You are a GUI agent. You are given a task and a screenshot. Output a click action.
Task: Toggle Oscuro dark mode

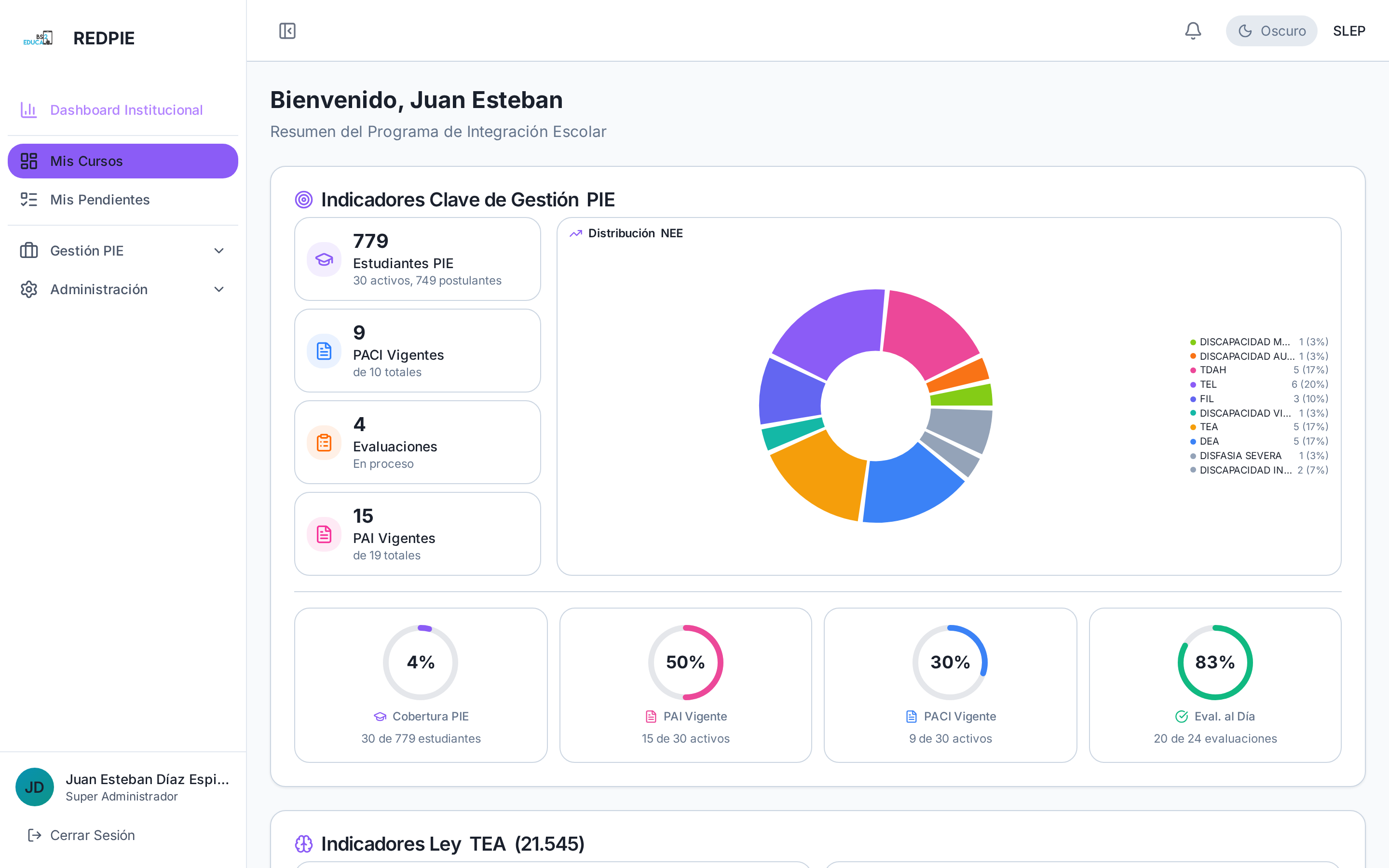tap(1271, 31)
